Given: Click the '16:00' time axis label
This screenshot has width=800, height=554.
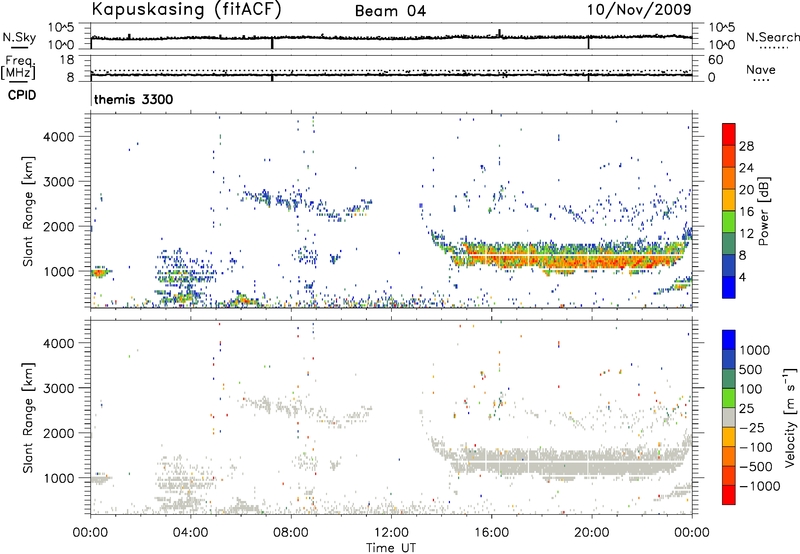Looking at the screenshot, I should pos(491,533).
